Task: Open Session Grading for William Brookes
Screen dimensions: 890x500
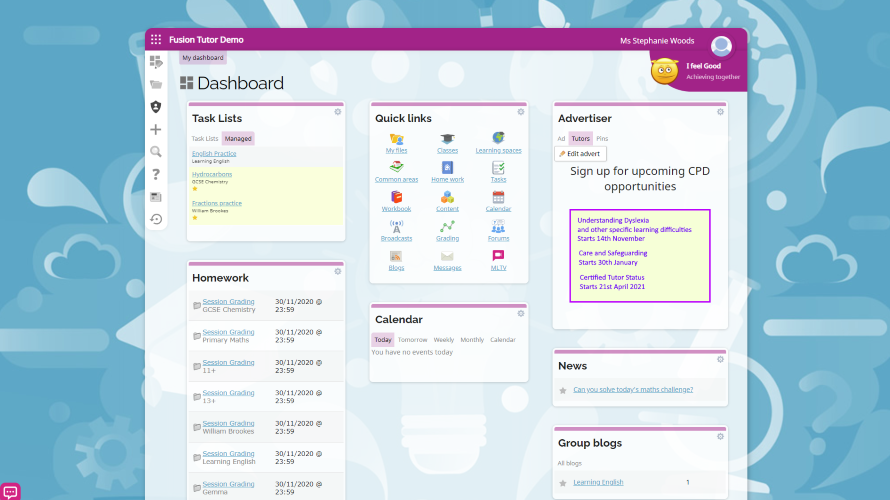Action: (x=228, y=423)
